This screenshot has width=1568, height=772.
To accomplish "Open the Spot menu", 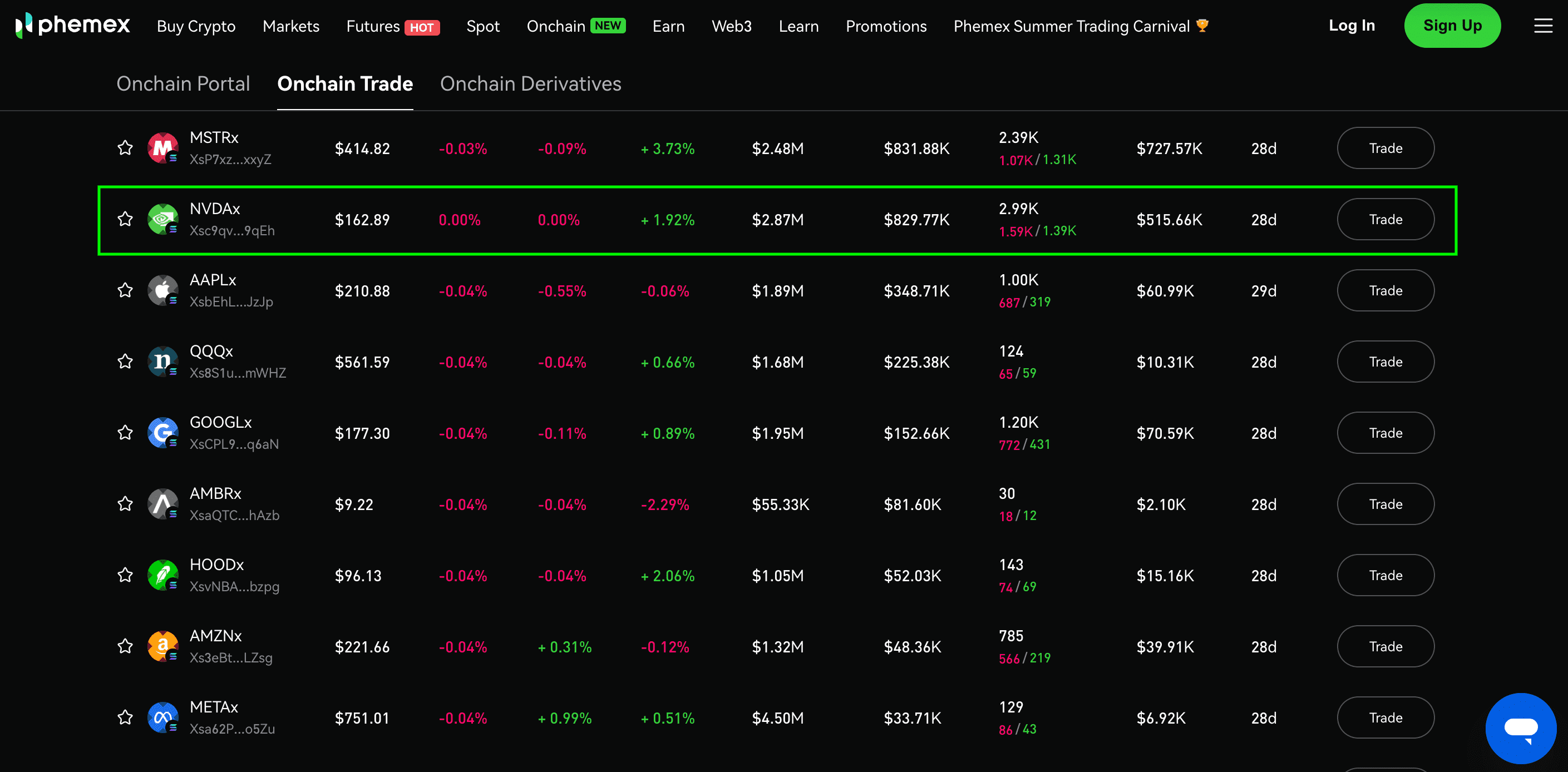I will coord(482,26).
